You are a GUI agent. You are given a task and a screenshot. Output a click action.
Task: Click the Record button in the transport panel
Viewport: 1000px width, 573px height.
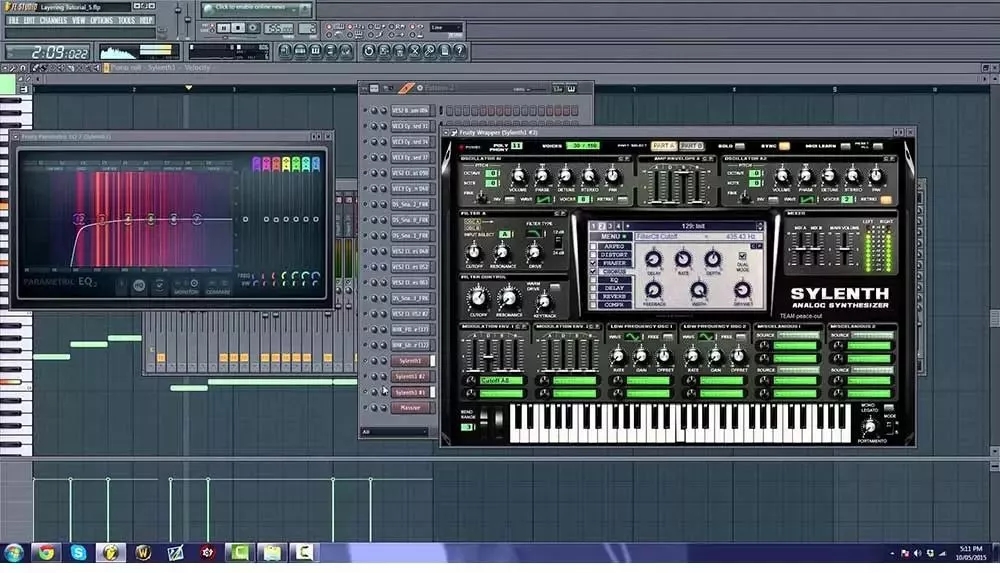(254, 28)
